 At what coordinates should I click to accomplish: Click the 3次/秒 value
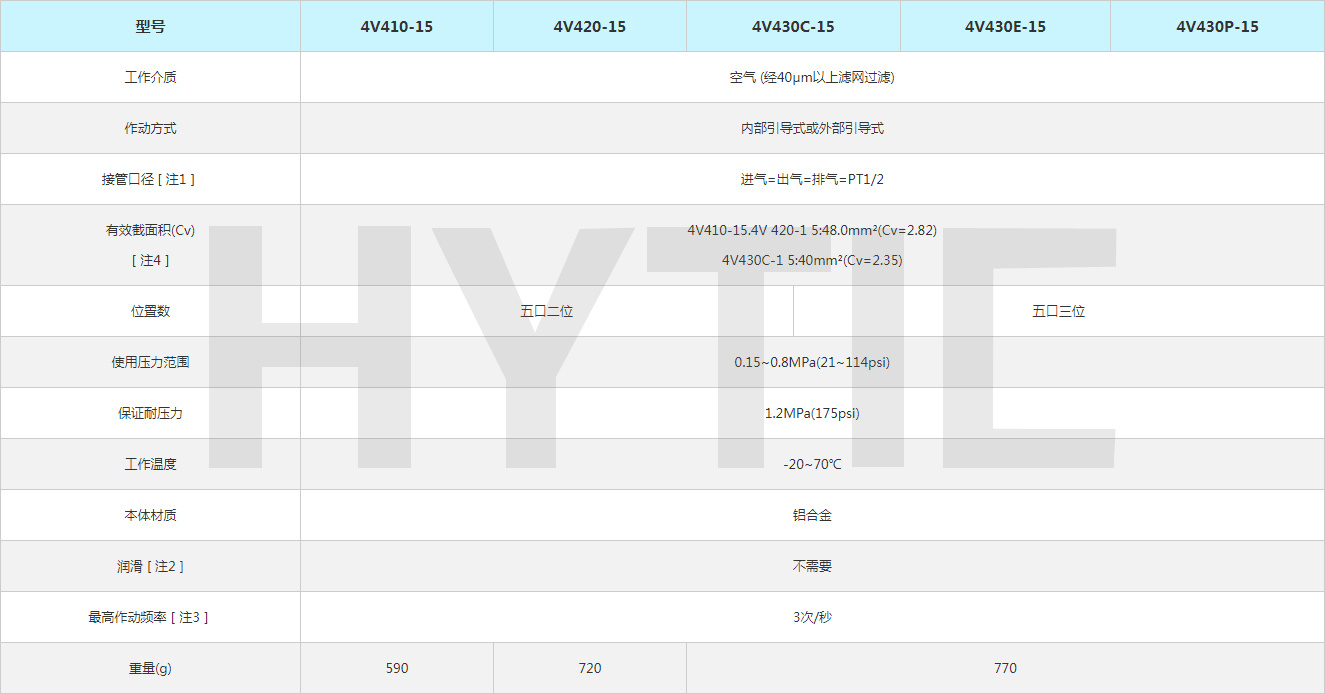[812, 617]
